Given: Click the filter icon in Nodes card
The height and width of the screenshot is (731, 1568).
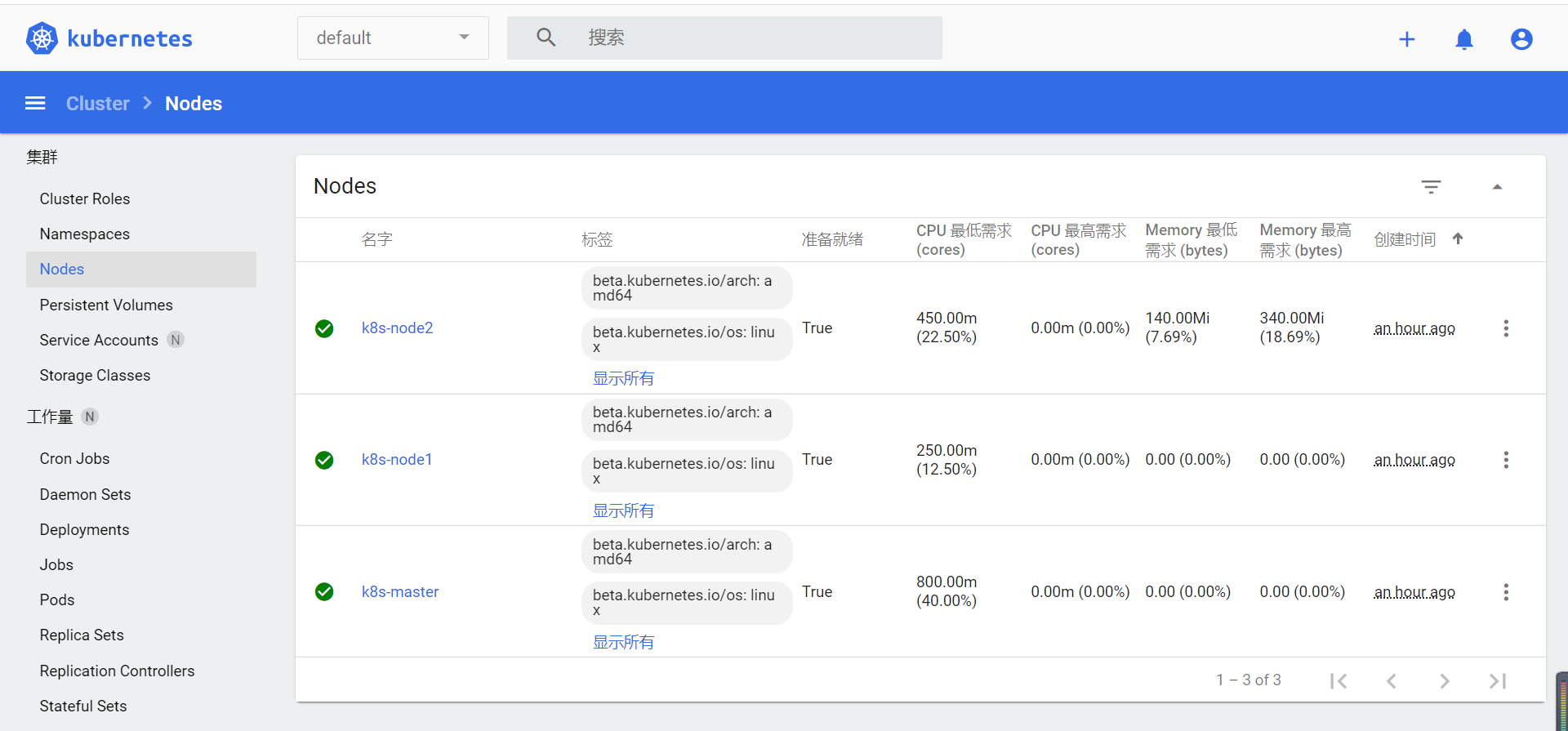Looking at the screenshot, I should (x=1430, y=187).
